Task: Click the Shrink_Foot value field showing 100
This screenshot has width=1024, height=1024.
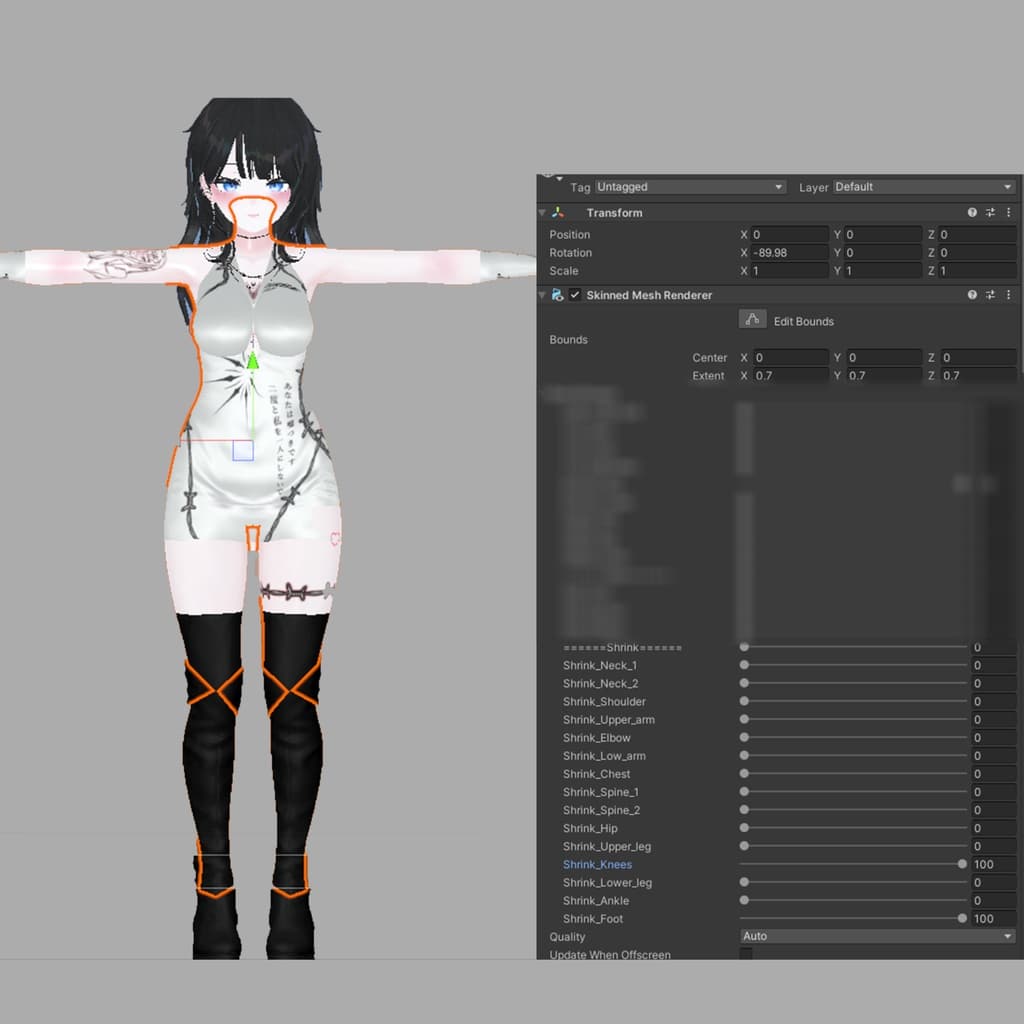Action: point(993,918)
